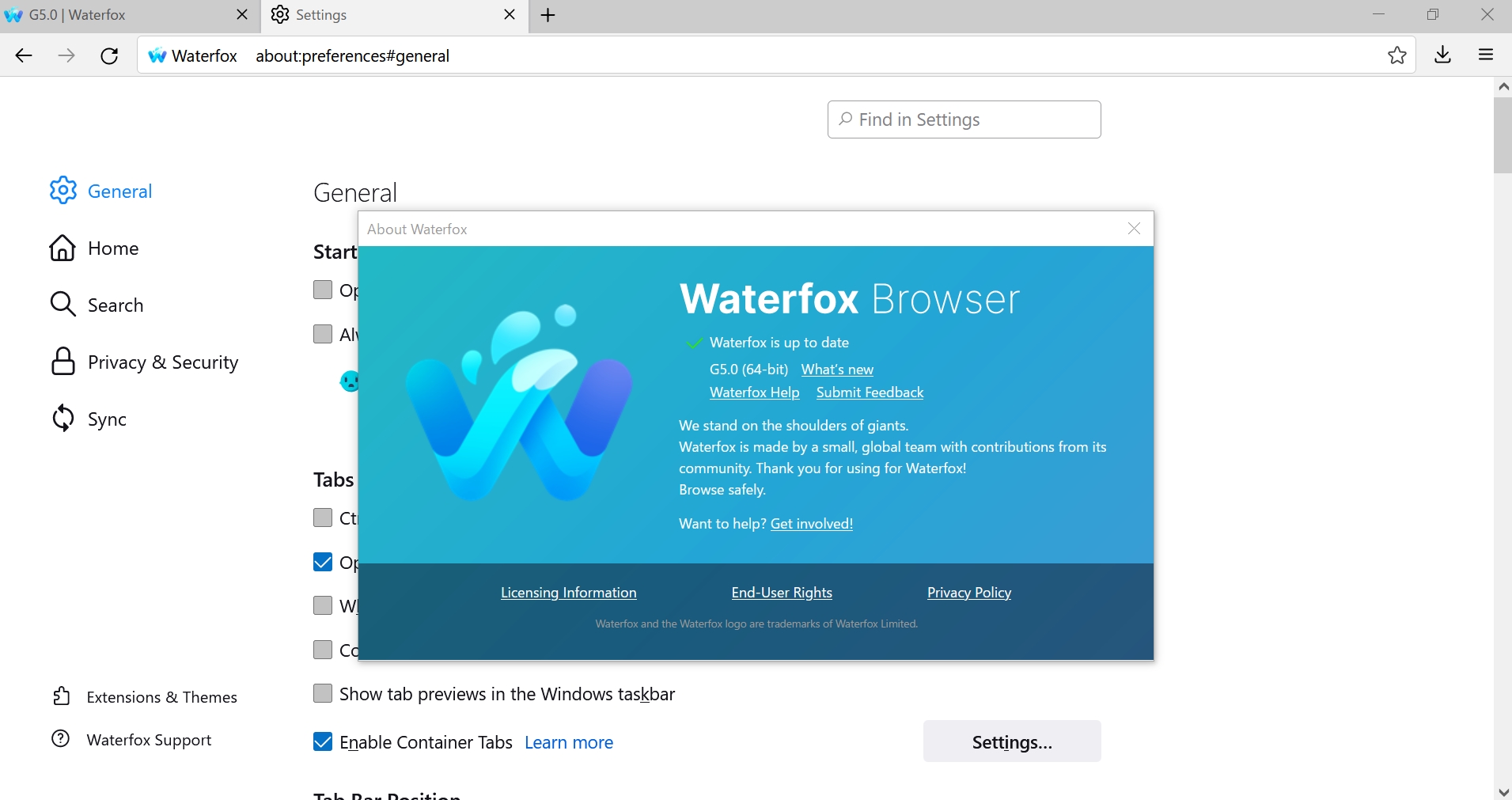Click the Find in Settings field

(963, 119)
